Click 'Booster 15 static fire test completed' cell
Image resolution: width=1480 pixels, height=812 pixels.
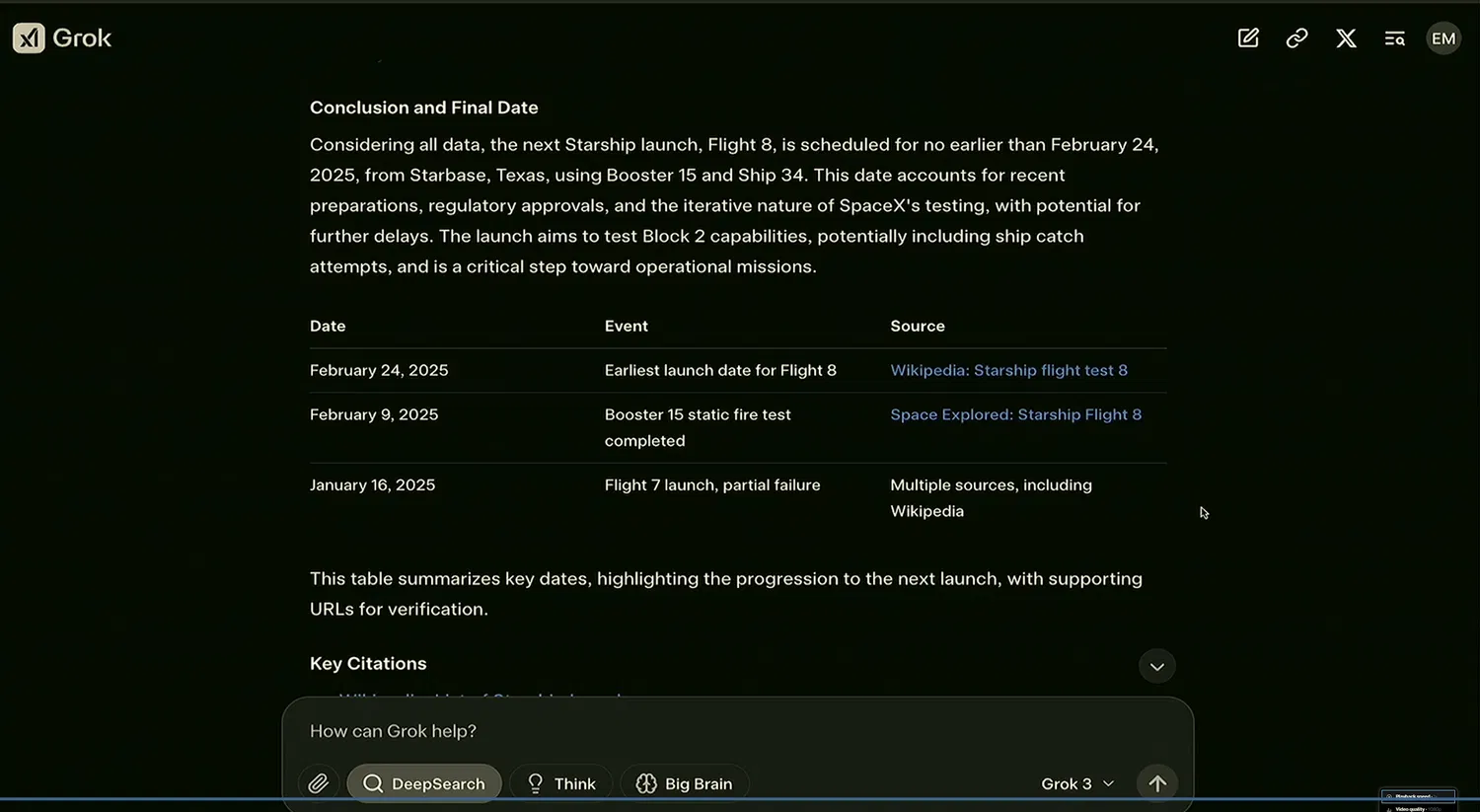pos(698,427)
